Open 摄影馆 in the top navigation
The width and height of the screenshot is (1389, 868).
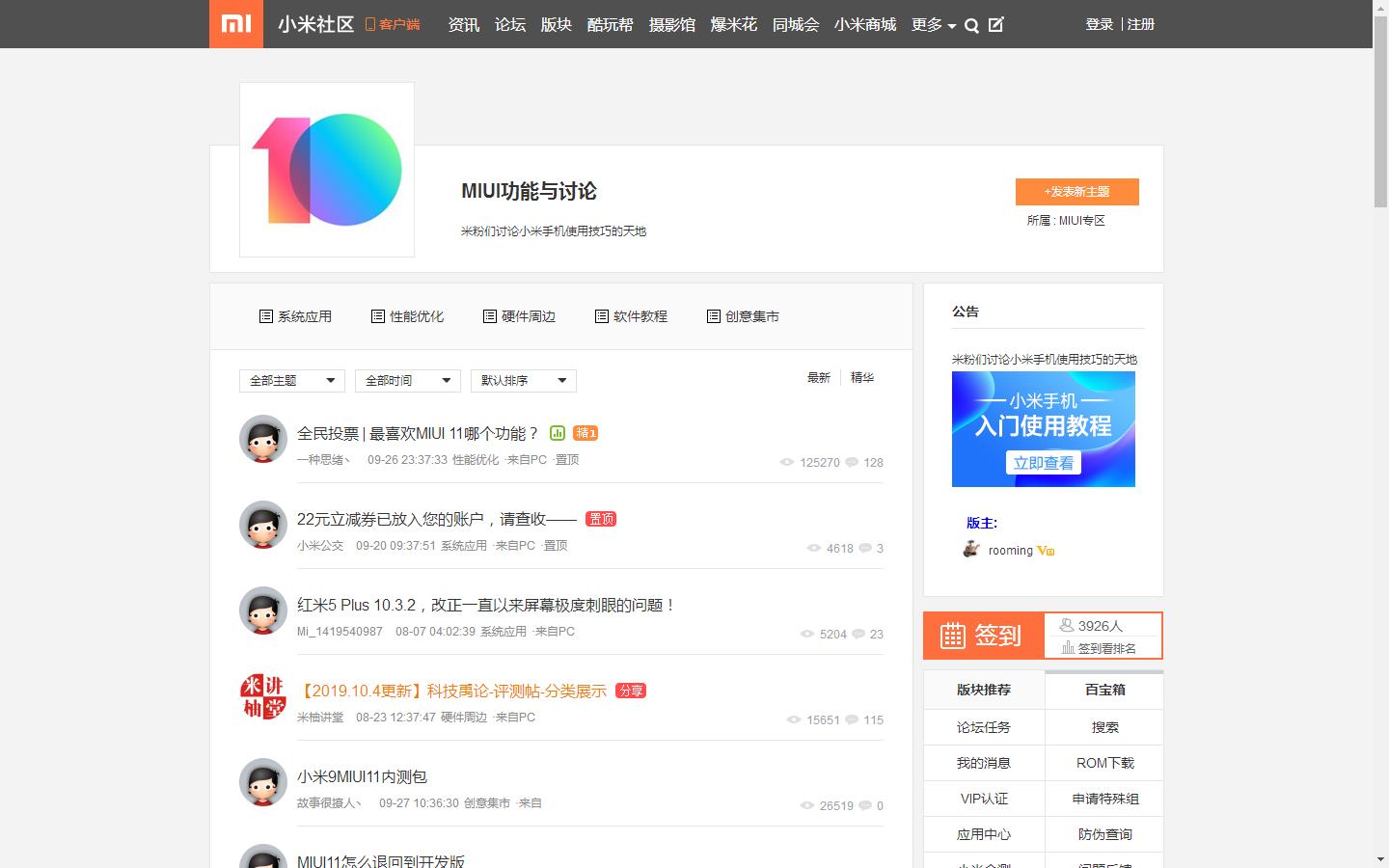[x=672, y=25]
